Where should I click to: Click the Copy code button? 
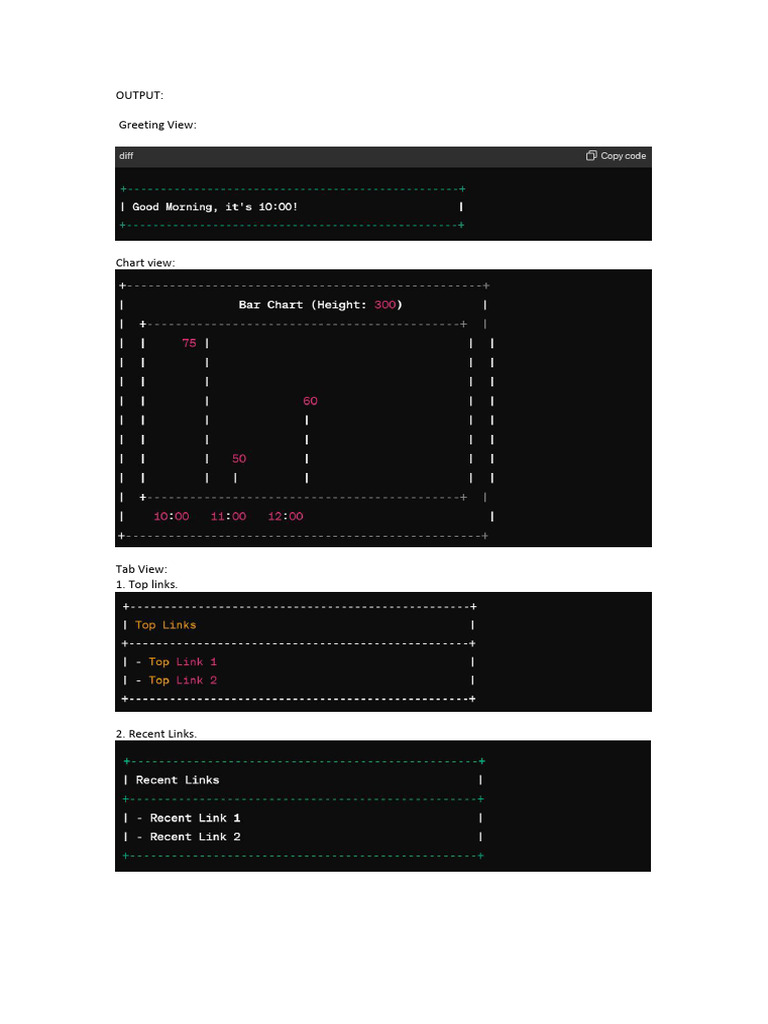(616, 156)
